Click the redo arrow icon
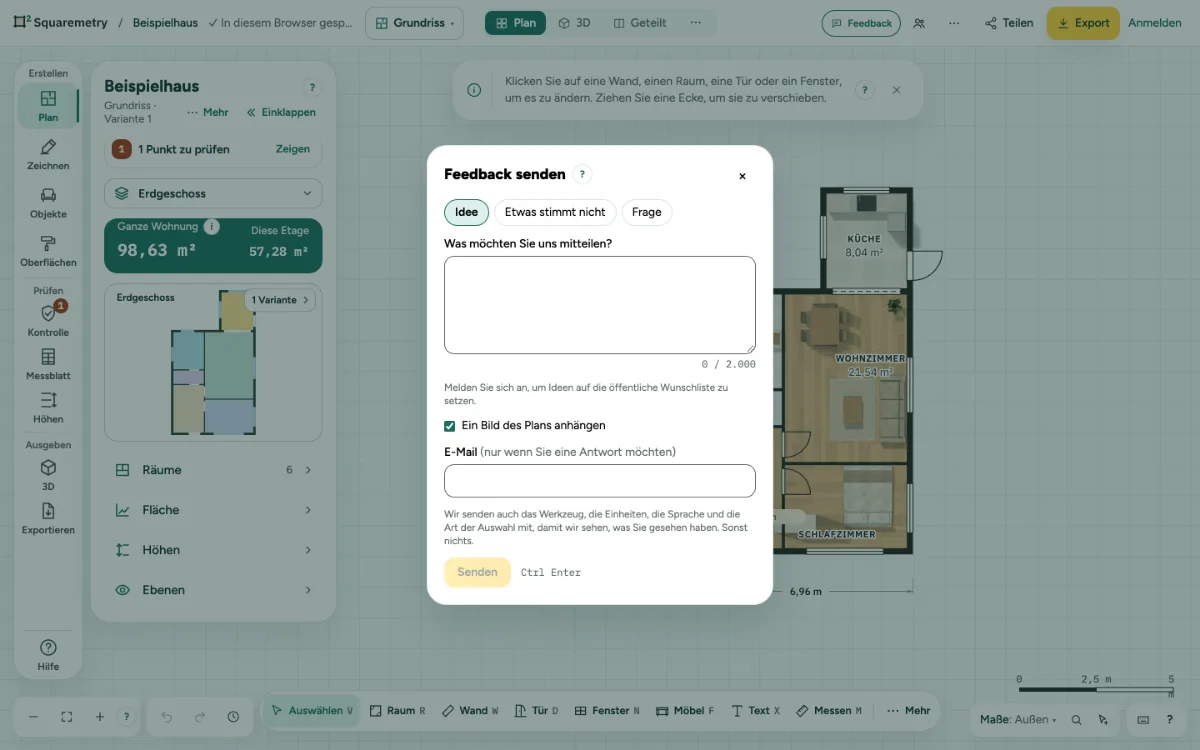 [200, 717]
